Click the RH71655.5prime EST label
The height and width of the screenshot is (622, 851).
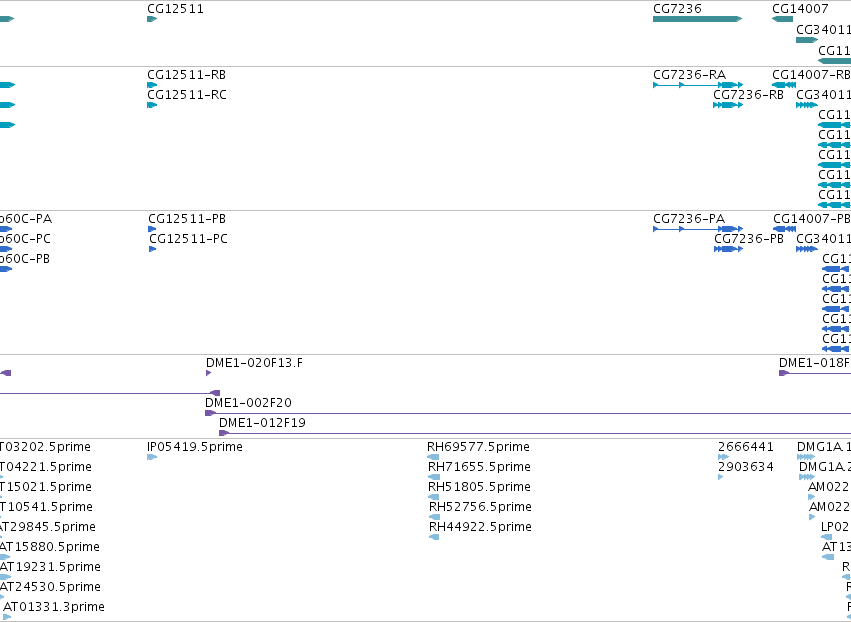pyautogui.click(x=479, y=467)
